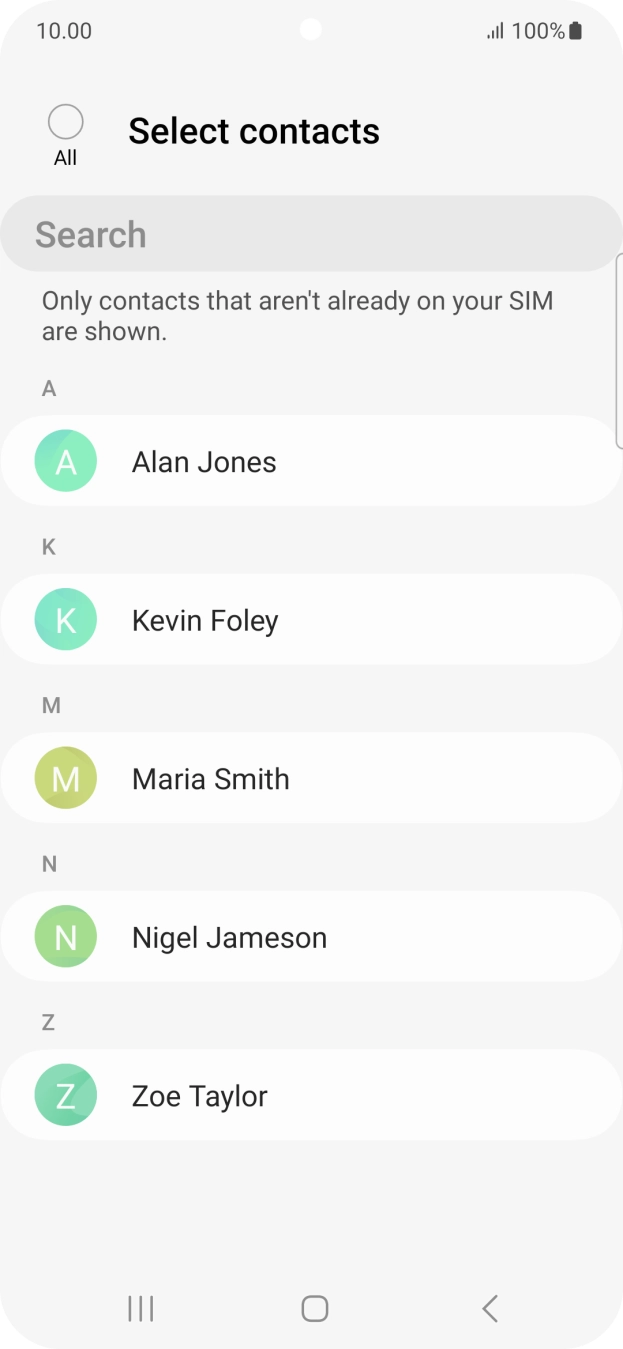Select contact Kevin Foley by name
Image resolution: width=623 pixels, height=1349 pixels.
[x=205, y=621]
